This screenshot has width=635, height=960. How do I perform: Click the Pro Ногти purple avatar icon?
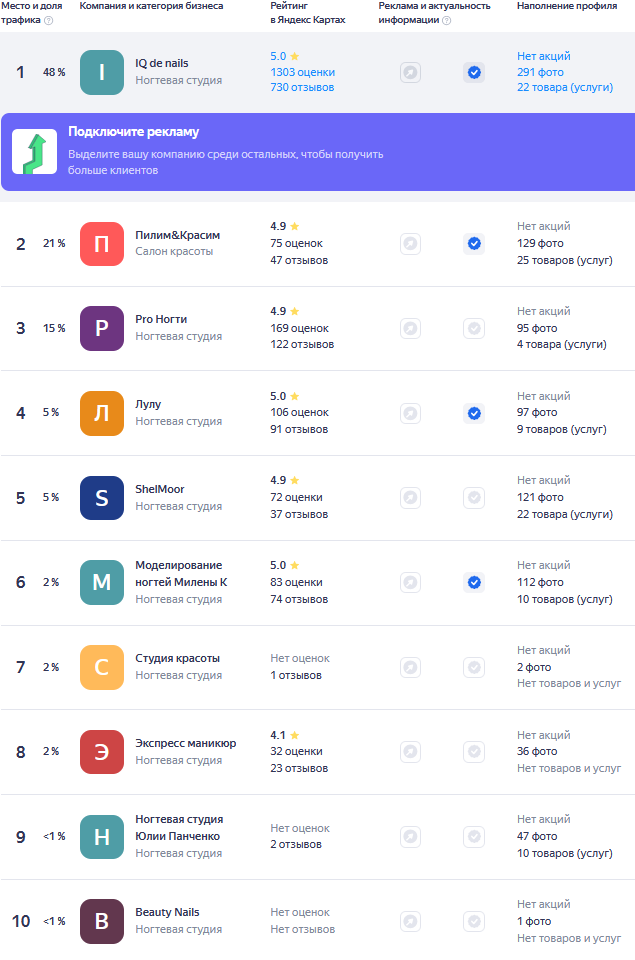(101, 328)
